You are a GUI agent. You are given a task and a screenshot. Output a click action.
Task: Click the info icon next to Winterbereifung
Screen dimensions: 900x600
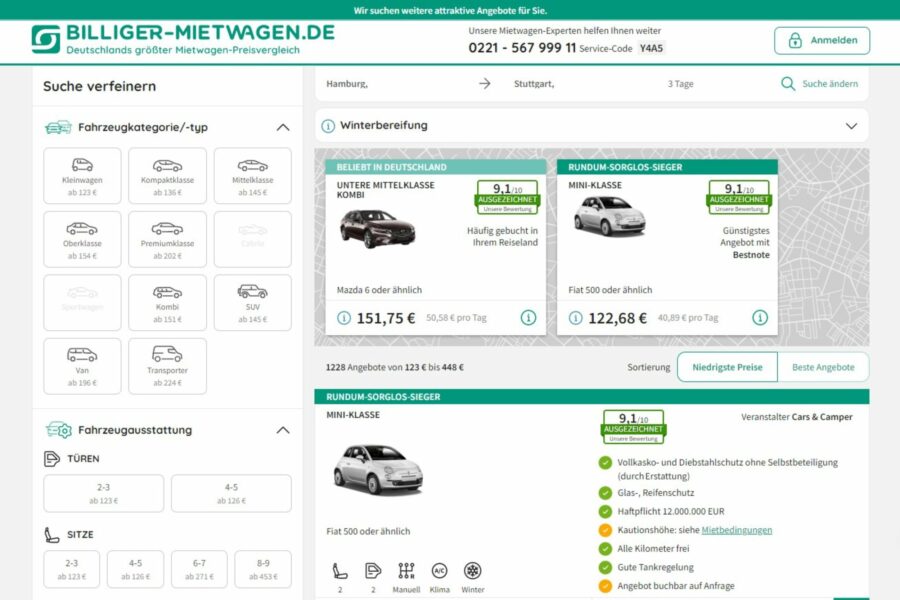(x=327, y=125)
